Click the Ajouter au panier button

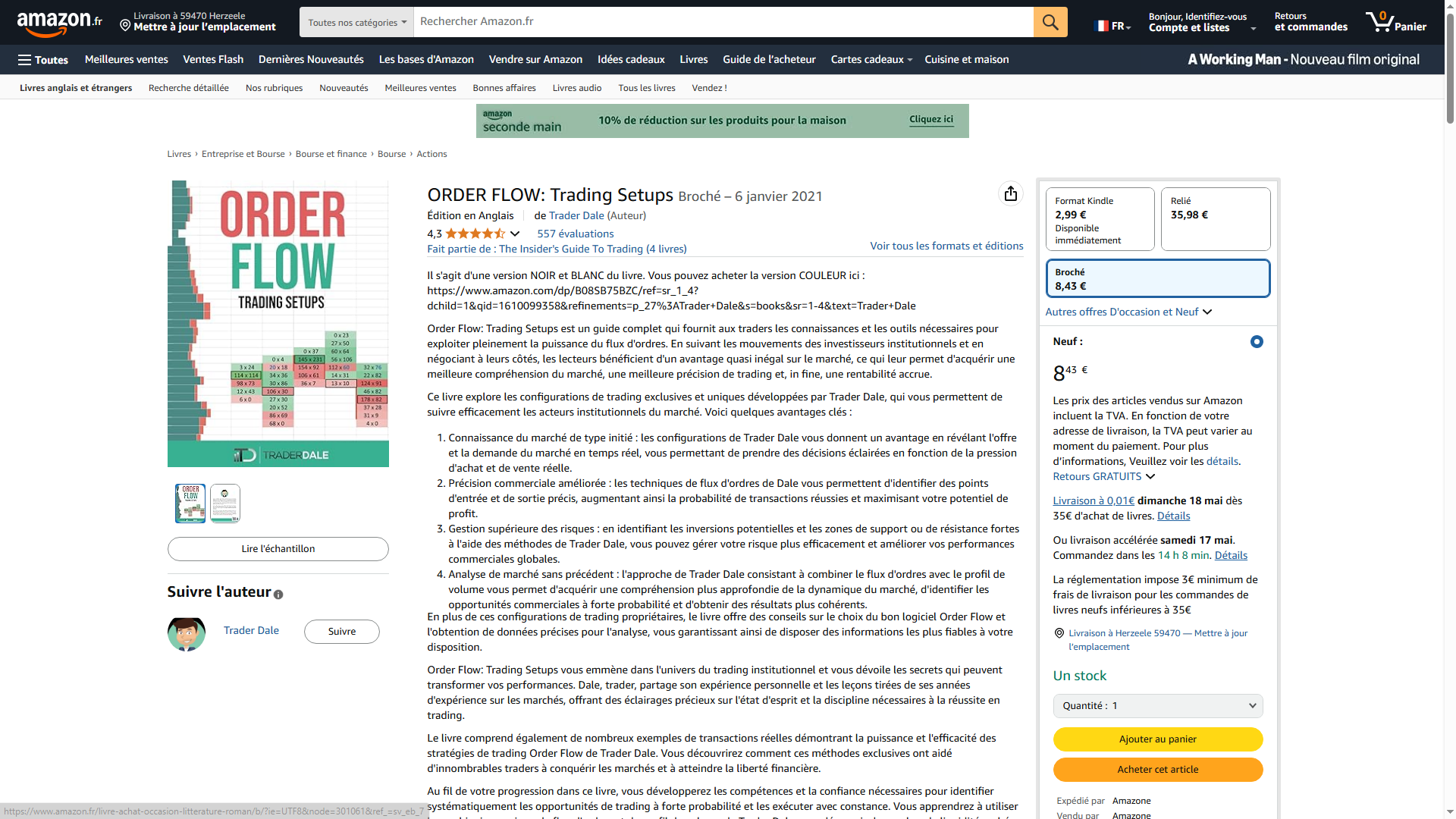point(1157,739)
